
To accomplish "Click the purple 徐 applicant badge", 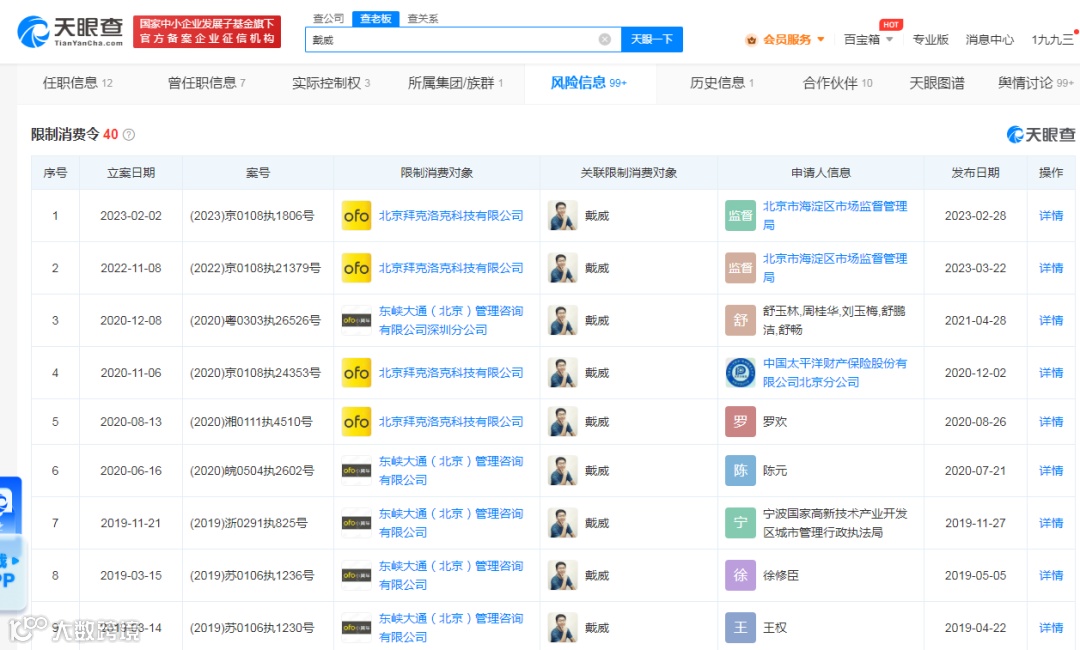I will point(740,575).
